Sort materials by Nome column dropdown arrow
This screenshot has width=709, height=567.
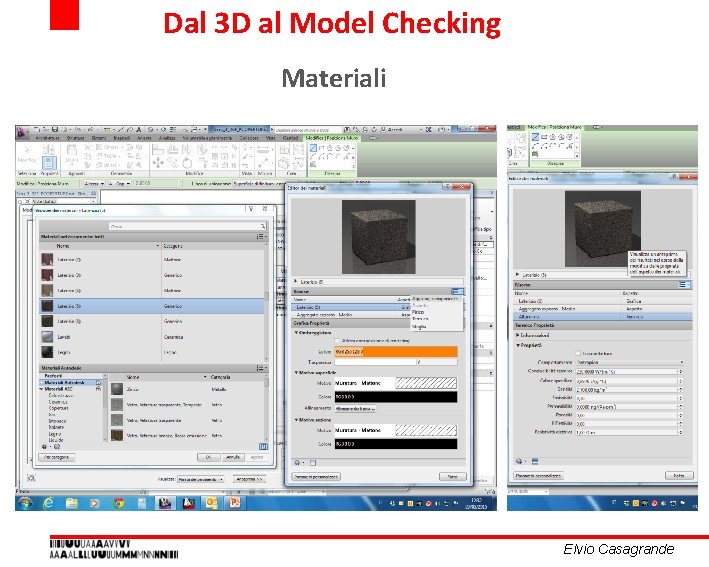point(157,246)
